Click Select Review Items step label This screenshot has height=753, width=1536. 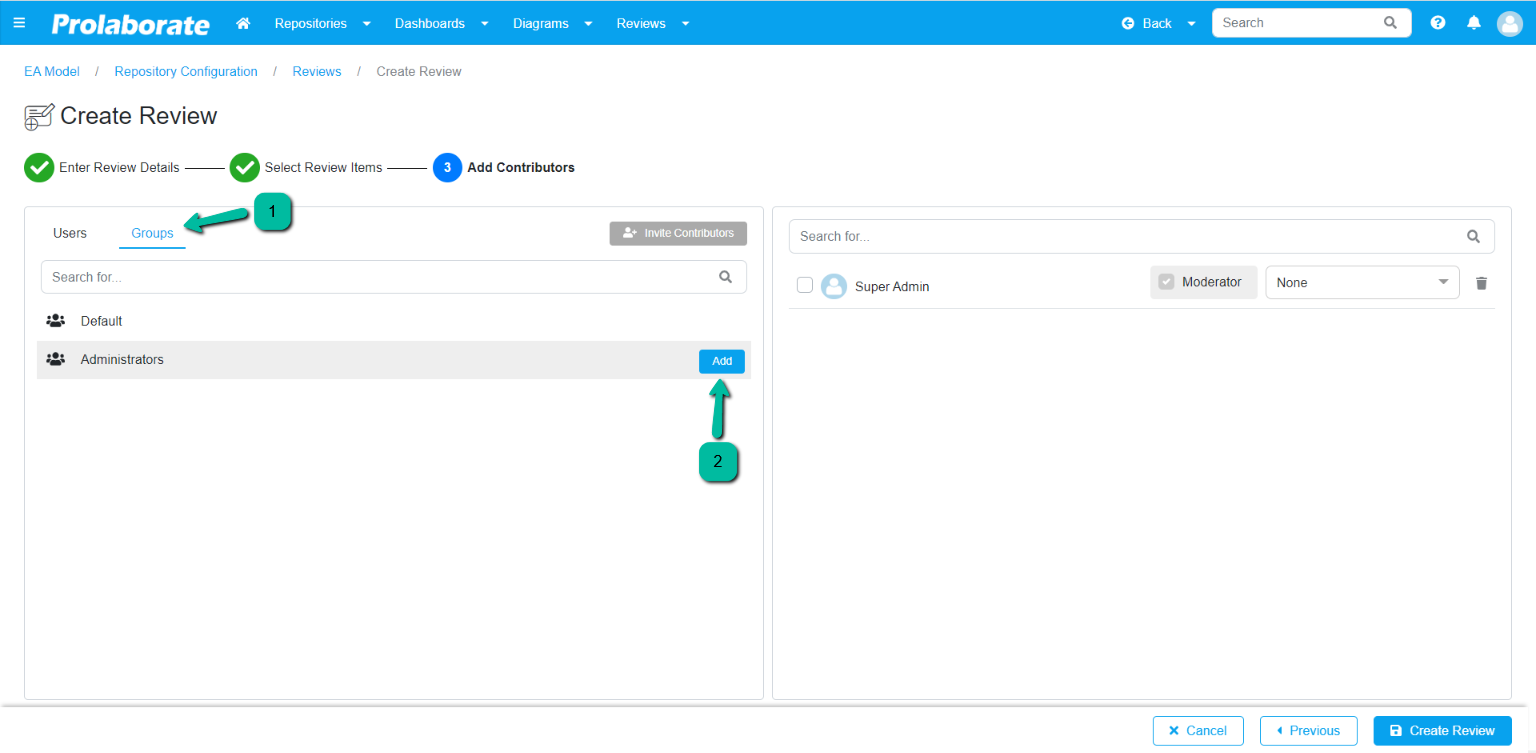(x=323, y=168)
